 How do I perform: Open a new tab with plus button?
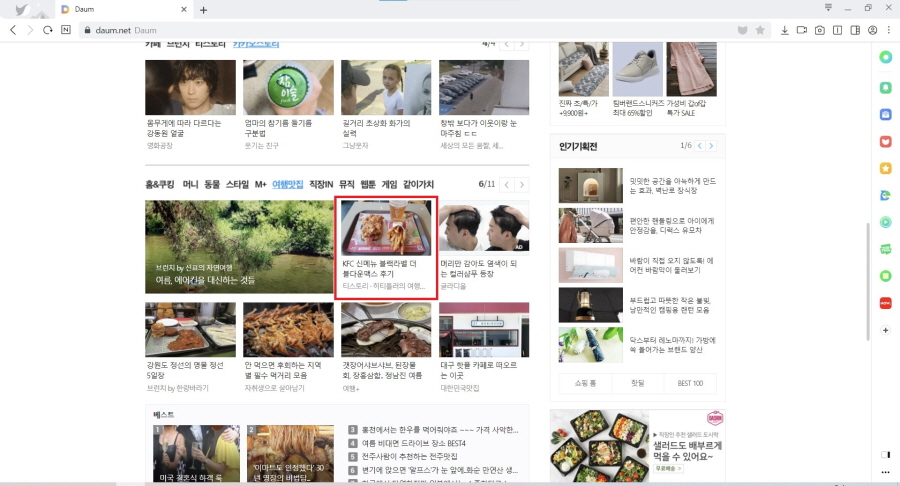[x=203, y=10]
